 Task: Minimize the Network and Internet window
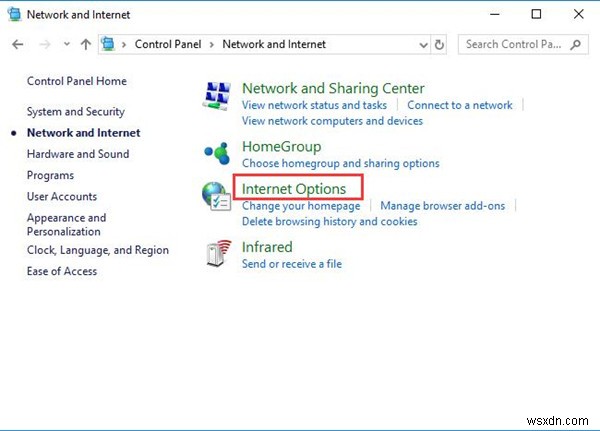tap(495, 14)
